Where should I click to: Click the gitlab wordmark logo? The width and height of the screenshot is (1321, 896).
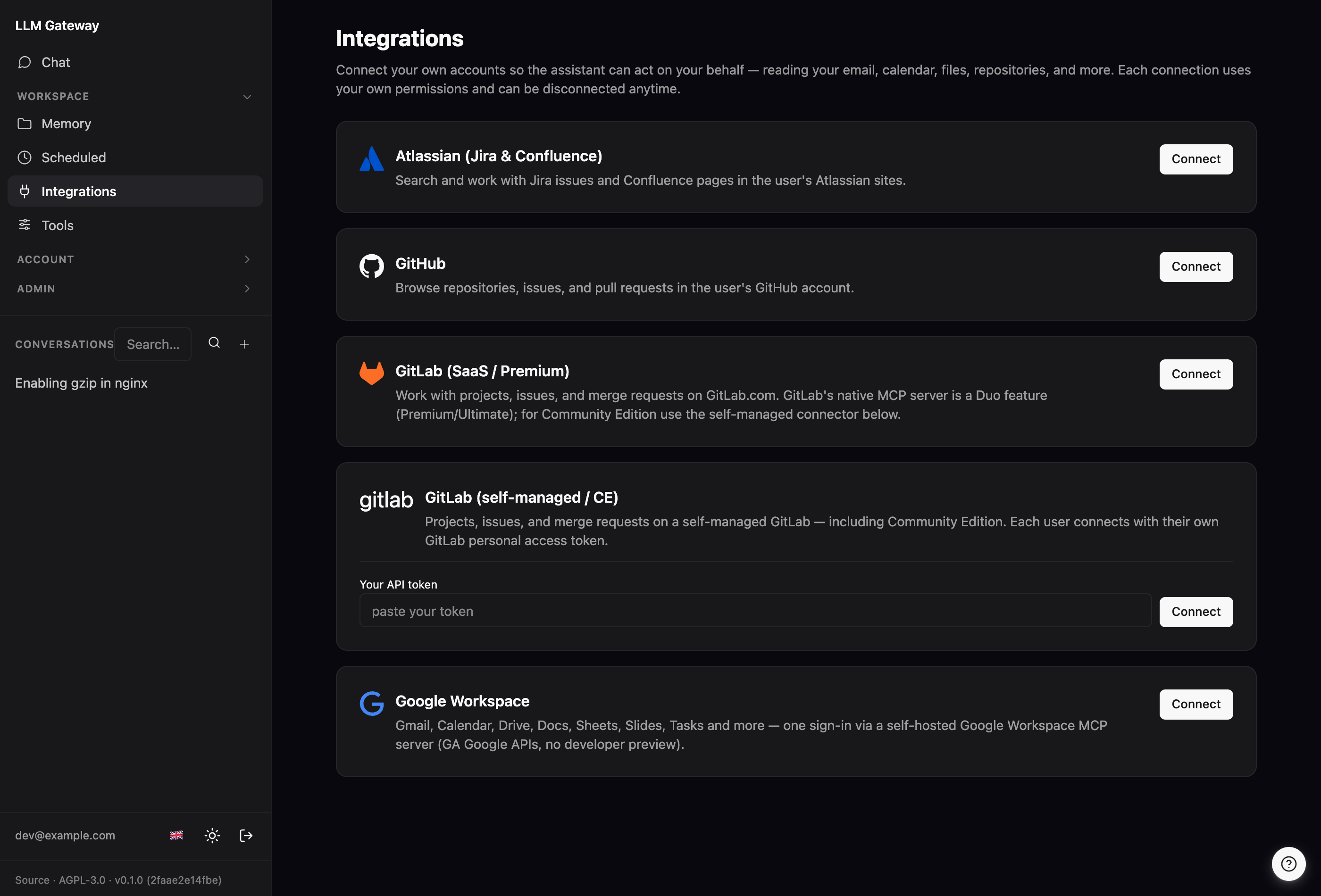pyautogui.click(x=386, y=500)
